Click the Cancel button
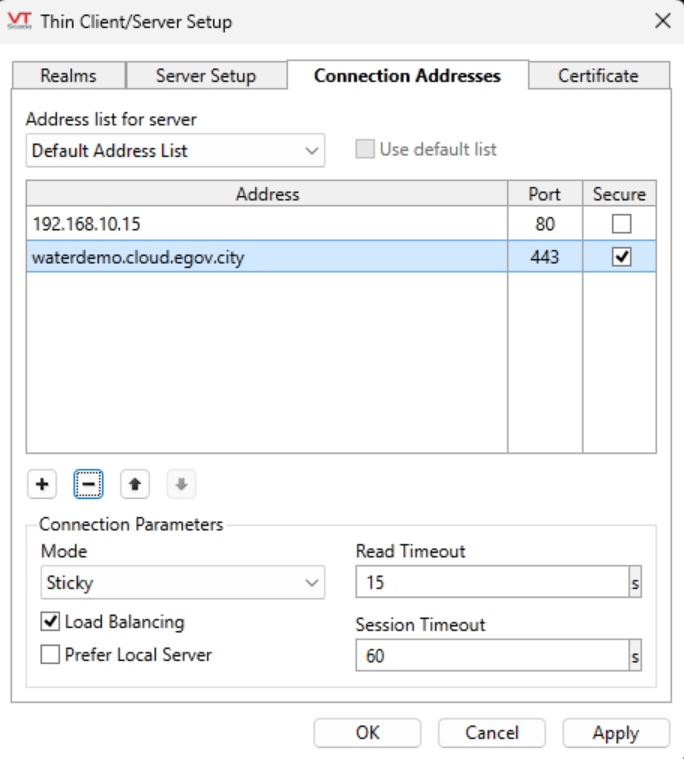This screenshot has height=759, width=684. click(x=491, y=733)
